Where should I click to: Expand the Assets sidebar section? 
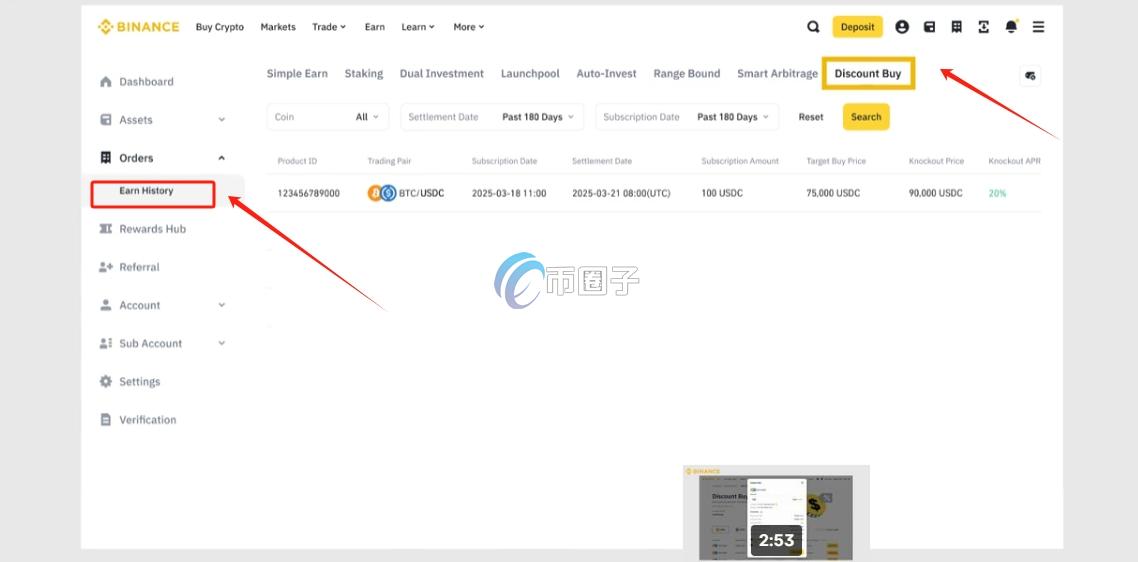click(x=221, y=120)
